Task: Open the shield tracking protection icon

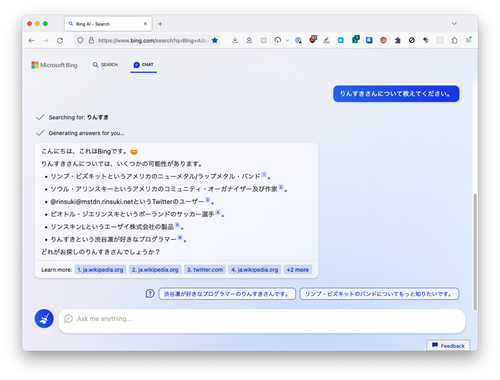Action: [x=80, y=40]
